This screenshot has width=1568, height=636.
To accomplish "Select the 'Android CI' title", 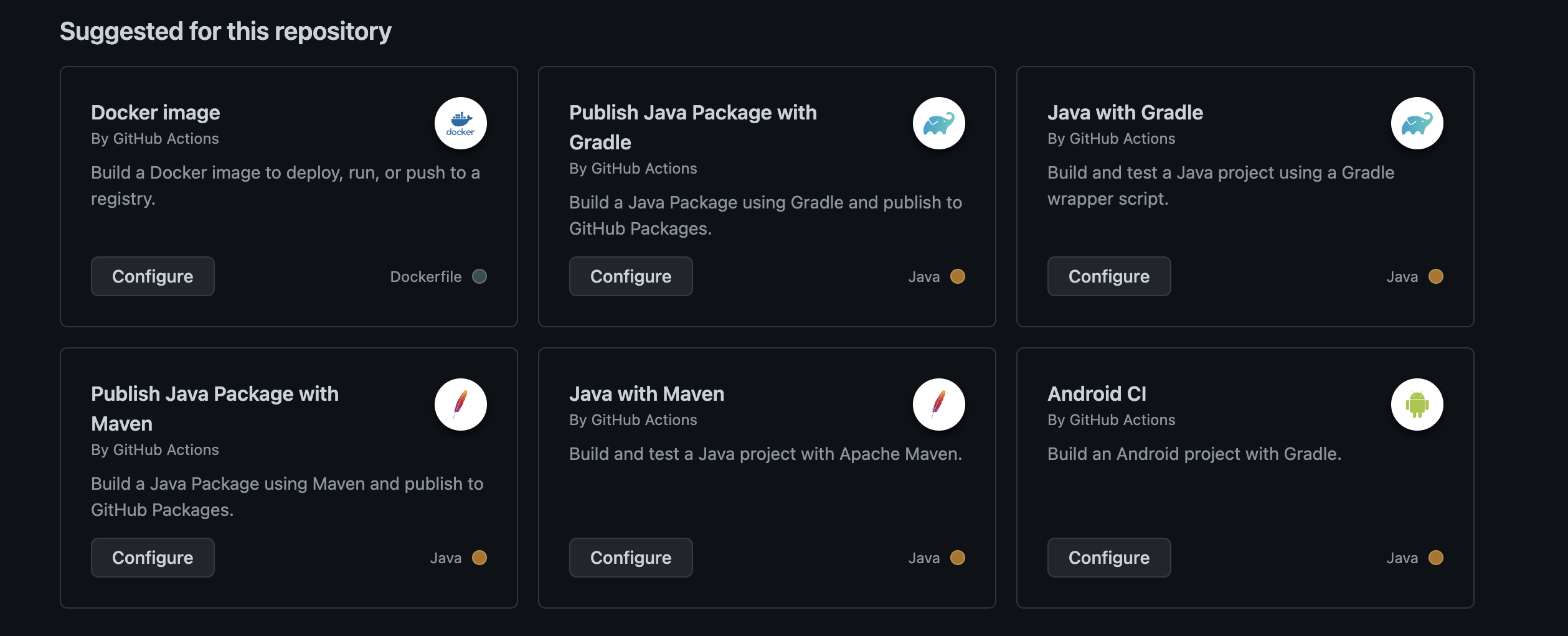I will pyautogui.click(x=1097, y=394).
